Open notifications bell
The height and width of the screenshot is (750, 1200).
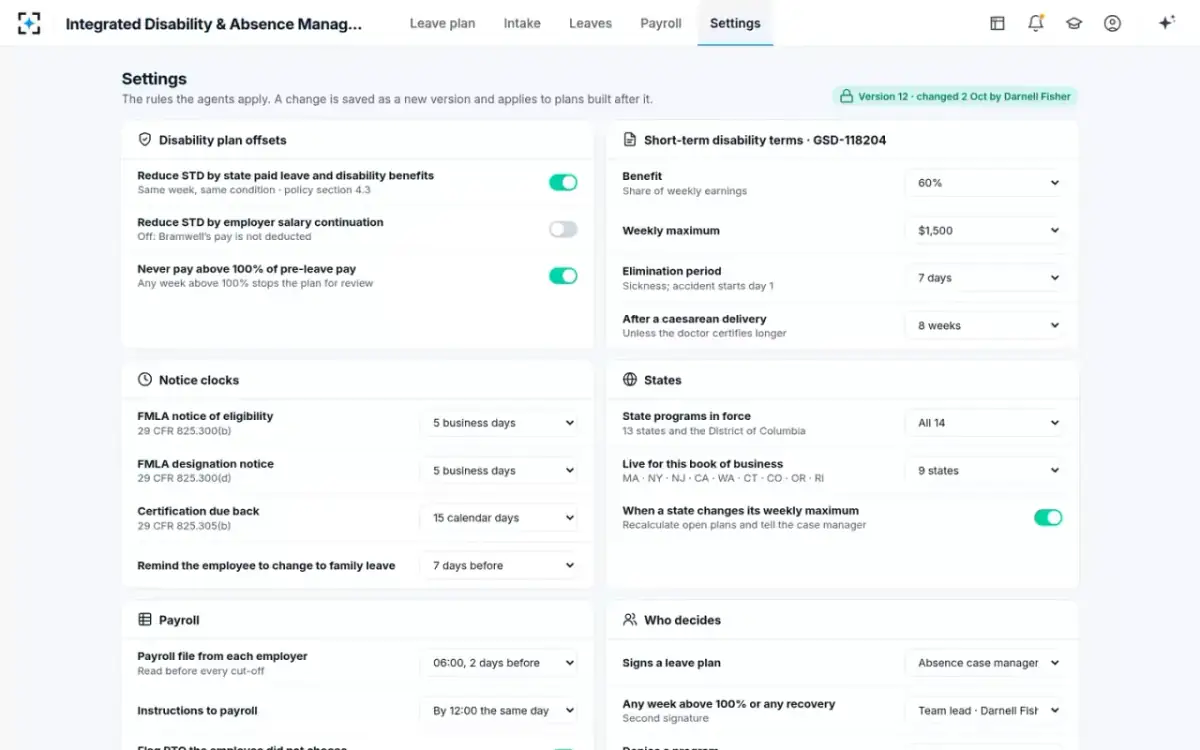1035,23
